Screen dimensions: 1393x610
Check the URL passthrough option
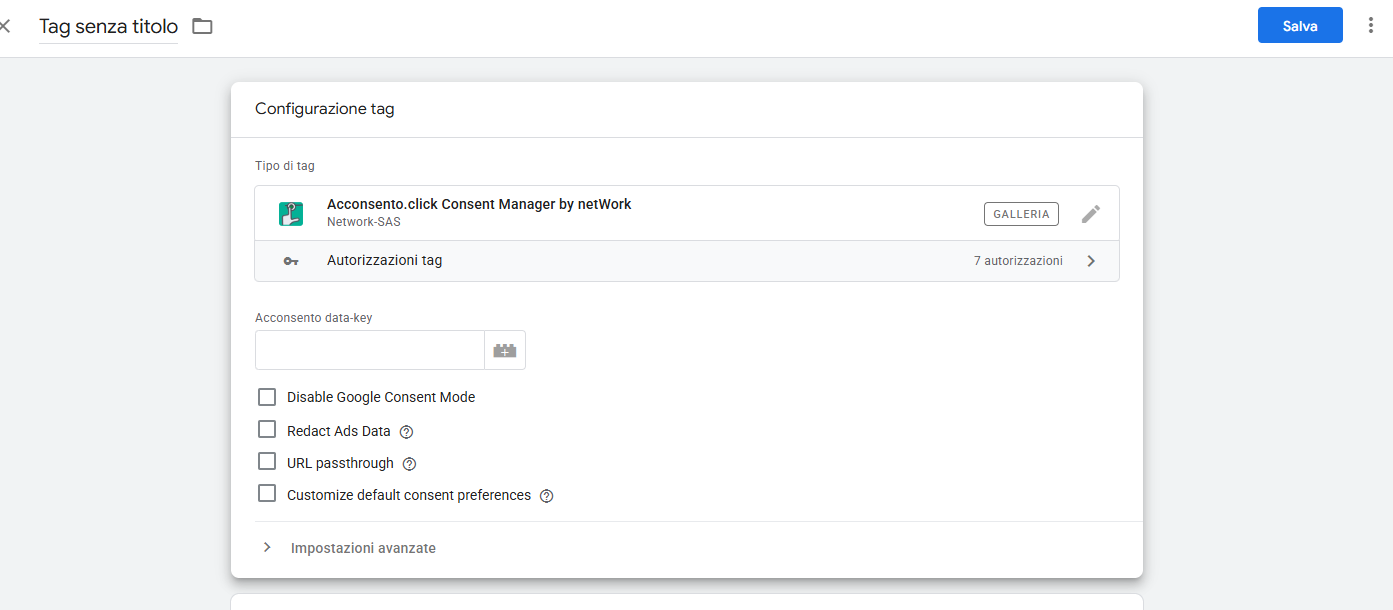267,462
